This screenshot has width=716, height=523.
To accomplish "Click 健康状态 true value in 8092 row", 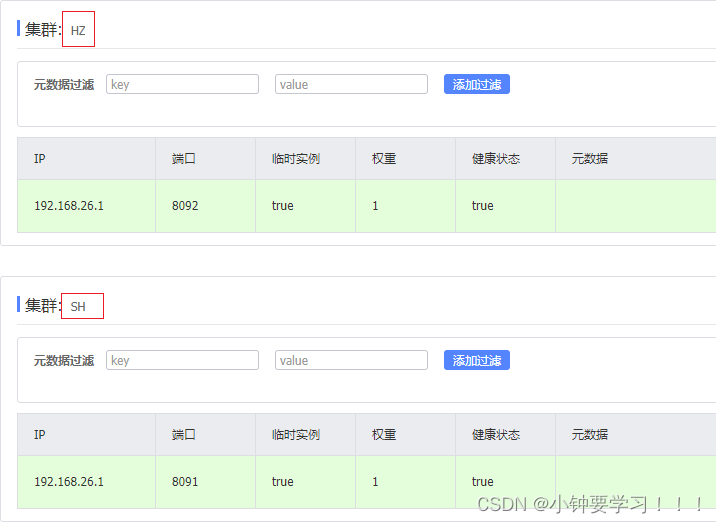I will 483,206.
